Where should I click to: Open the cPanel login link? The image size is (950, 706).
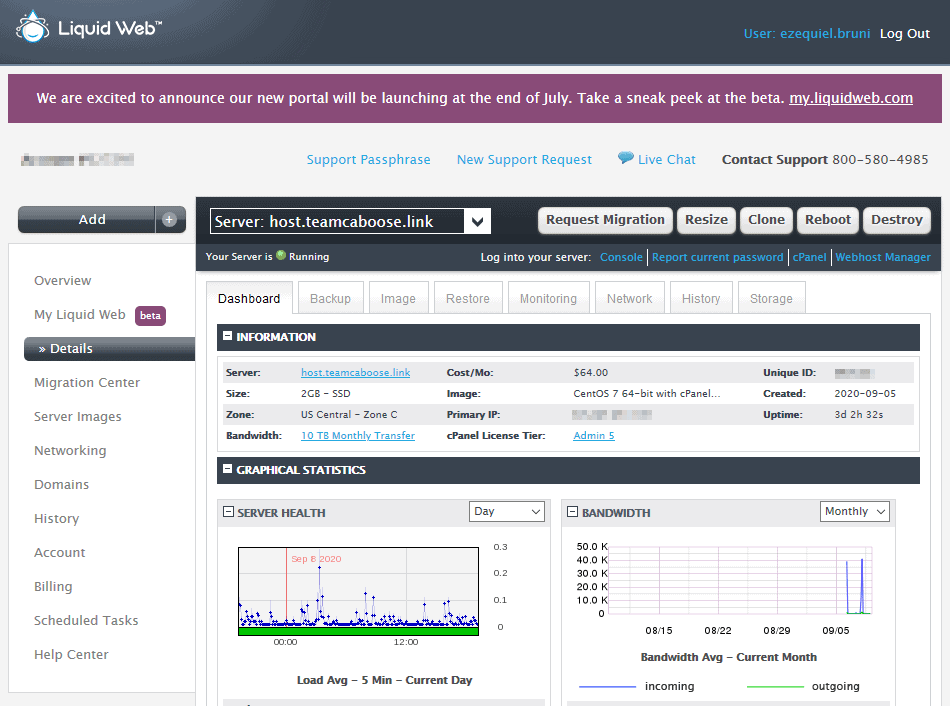(x=809, y=257)
